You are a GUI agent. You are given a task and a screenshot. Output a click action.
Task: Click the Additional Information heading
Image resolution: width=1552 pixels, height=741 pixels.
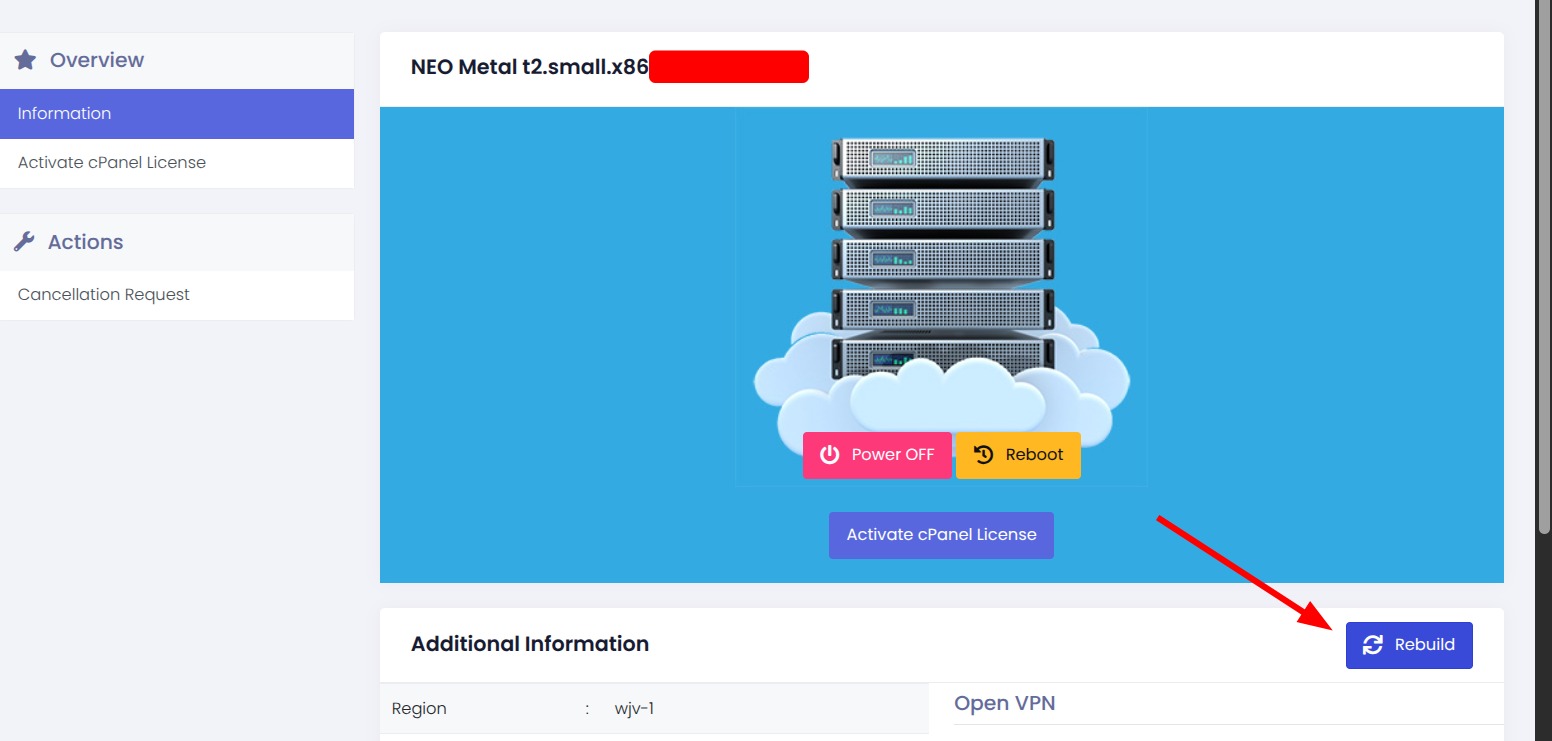(x=530, y=644)
